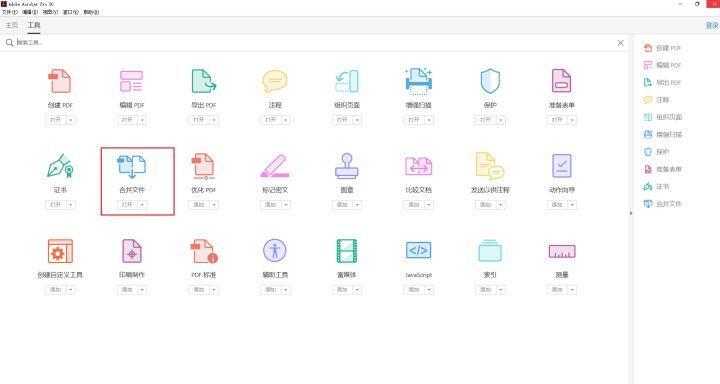Open 注释 shortcut in right sidebar

(x=657, y=100)
